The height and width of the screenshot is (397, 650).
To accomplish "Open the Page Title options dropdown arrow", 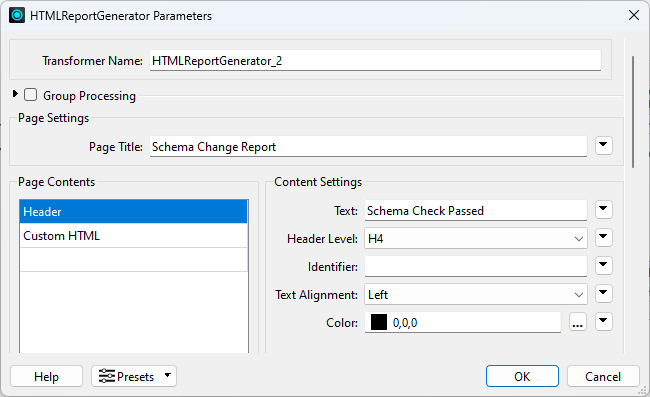I will (604, 145).
